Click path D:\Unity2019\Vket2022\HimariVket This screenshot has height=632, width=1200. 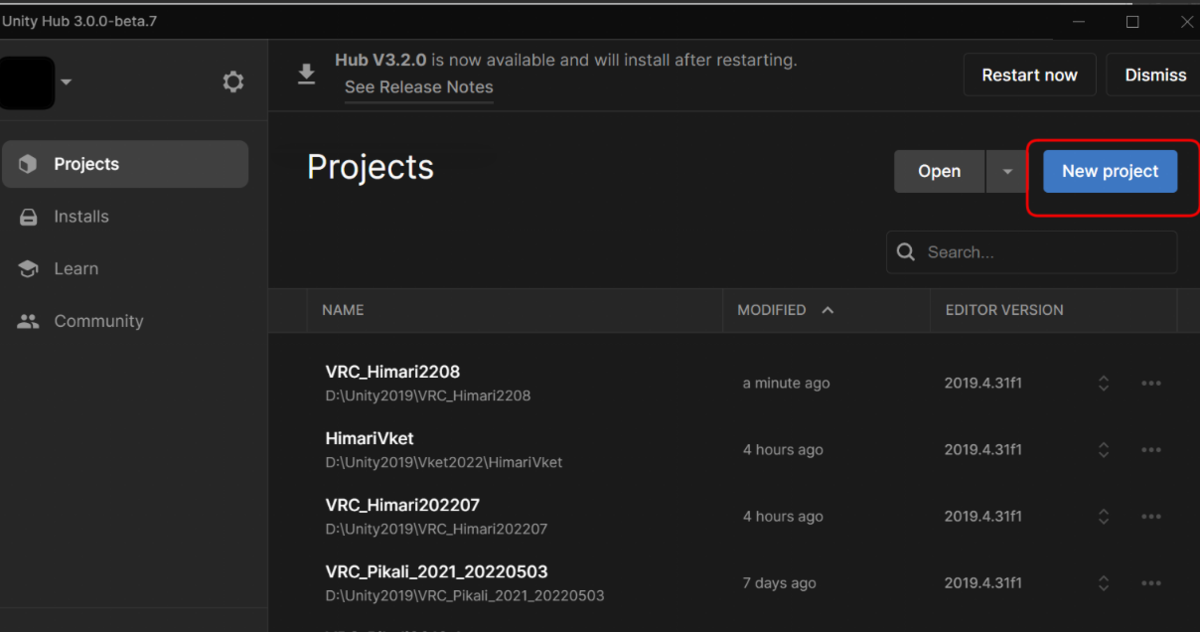click(444, 462)
